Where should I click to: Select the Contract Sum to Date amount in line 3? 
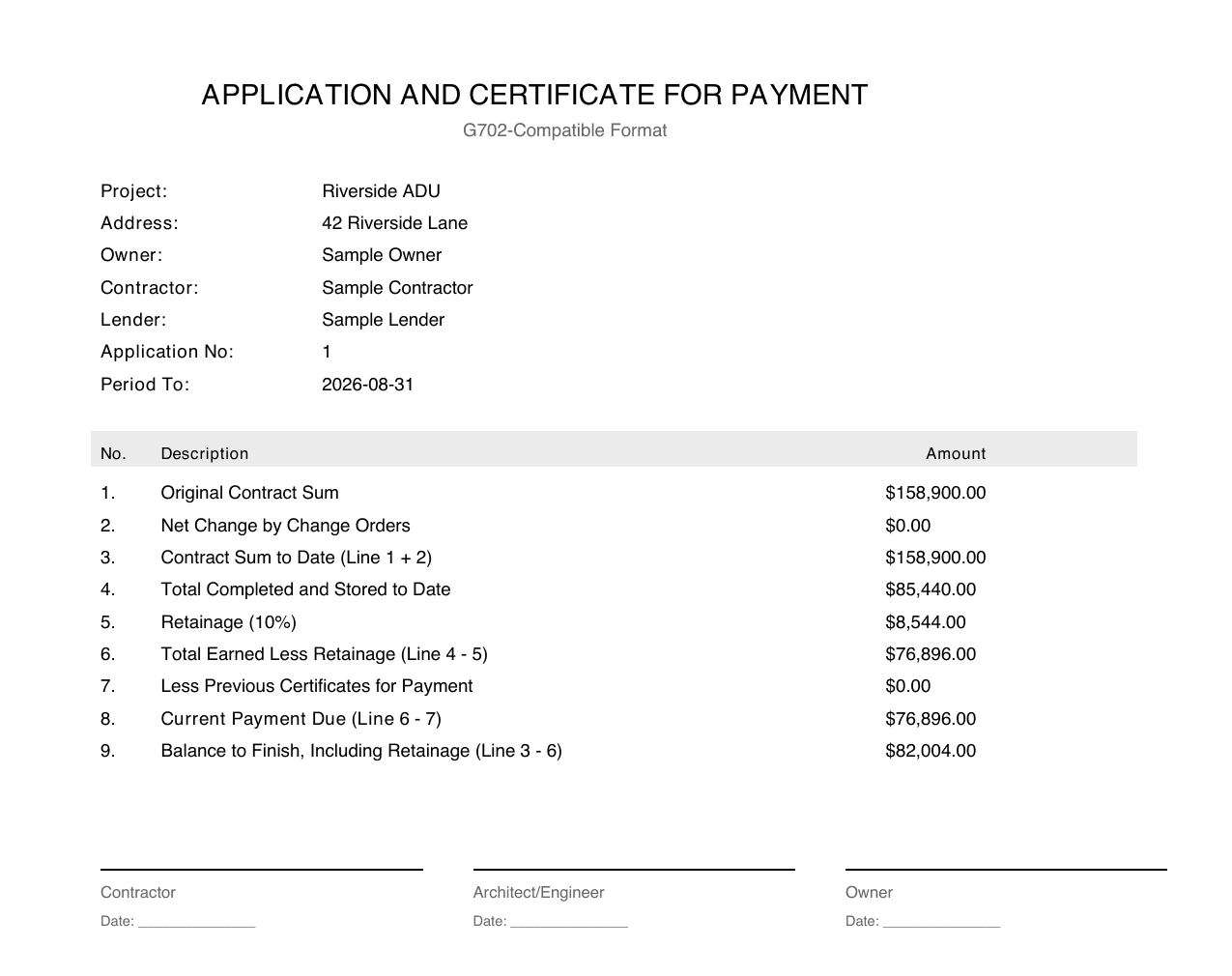click(x=935, y=558)
